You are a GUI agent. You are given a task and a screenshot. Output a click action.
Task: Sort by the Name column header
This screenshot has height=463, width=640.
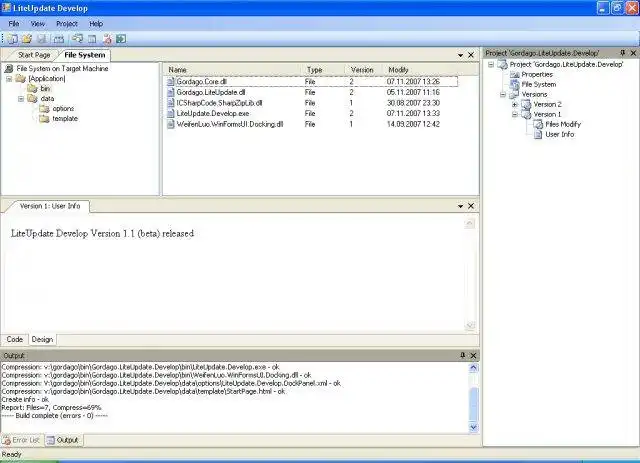232,70
